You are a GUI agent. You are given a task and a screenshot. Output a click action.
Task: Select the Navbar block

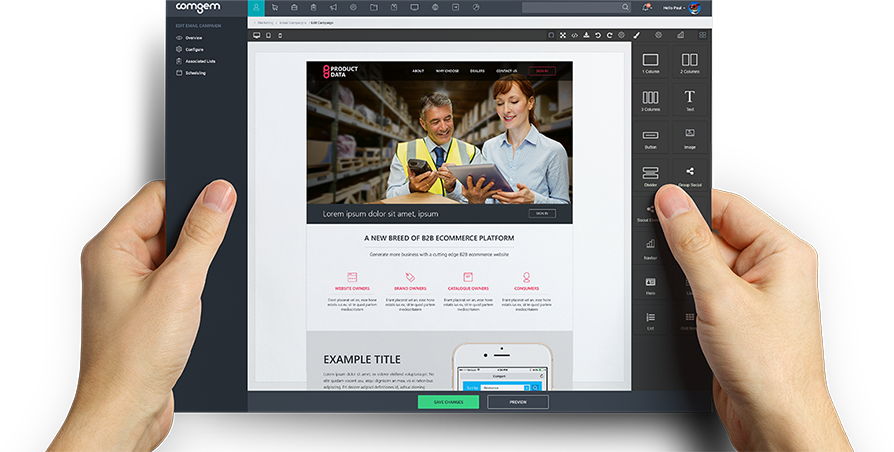pos(651,249)
